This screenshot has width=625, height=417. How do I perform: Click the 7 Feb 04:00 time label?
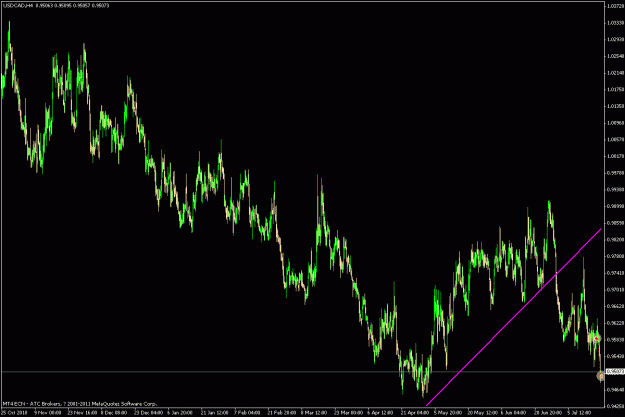click(248, 413)
